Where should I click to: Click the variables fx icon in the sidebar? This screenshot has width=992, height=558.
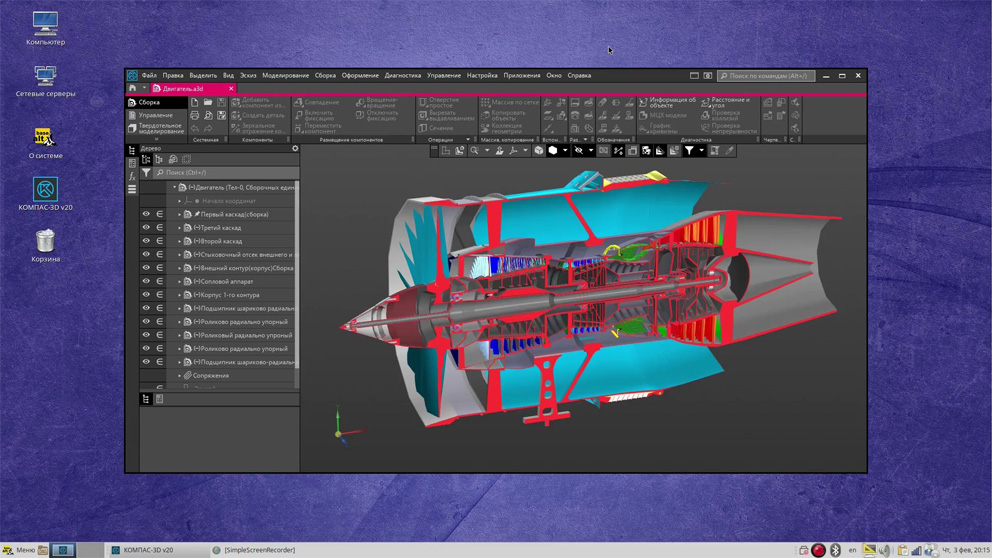click(132, 176)
